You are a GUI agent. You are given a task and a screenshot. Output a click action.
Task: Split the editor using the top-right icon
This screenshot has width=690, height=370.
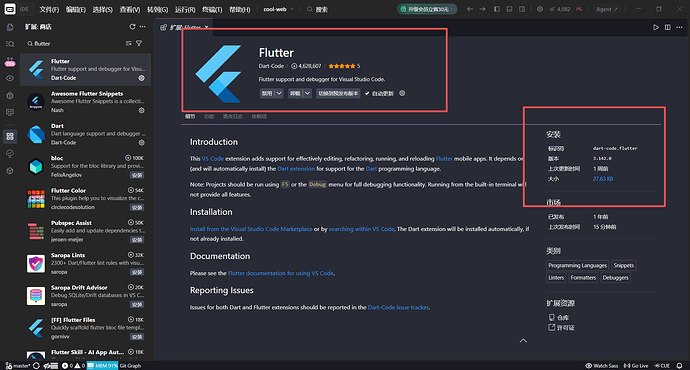pos(668,27)
